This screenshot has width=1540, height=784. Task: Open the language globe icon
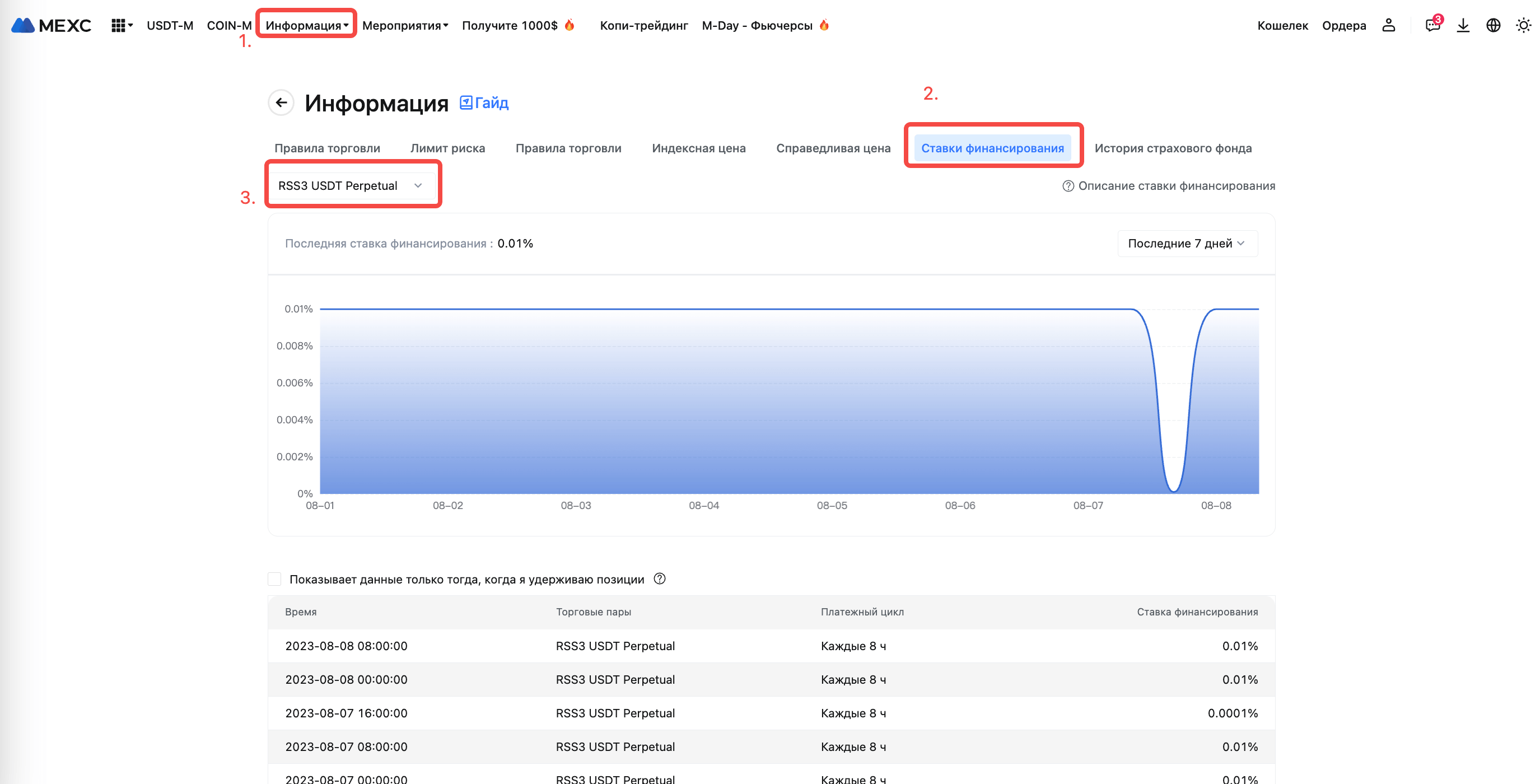[x=1493, y=25]
